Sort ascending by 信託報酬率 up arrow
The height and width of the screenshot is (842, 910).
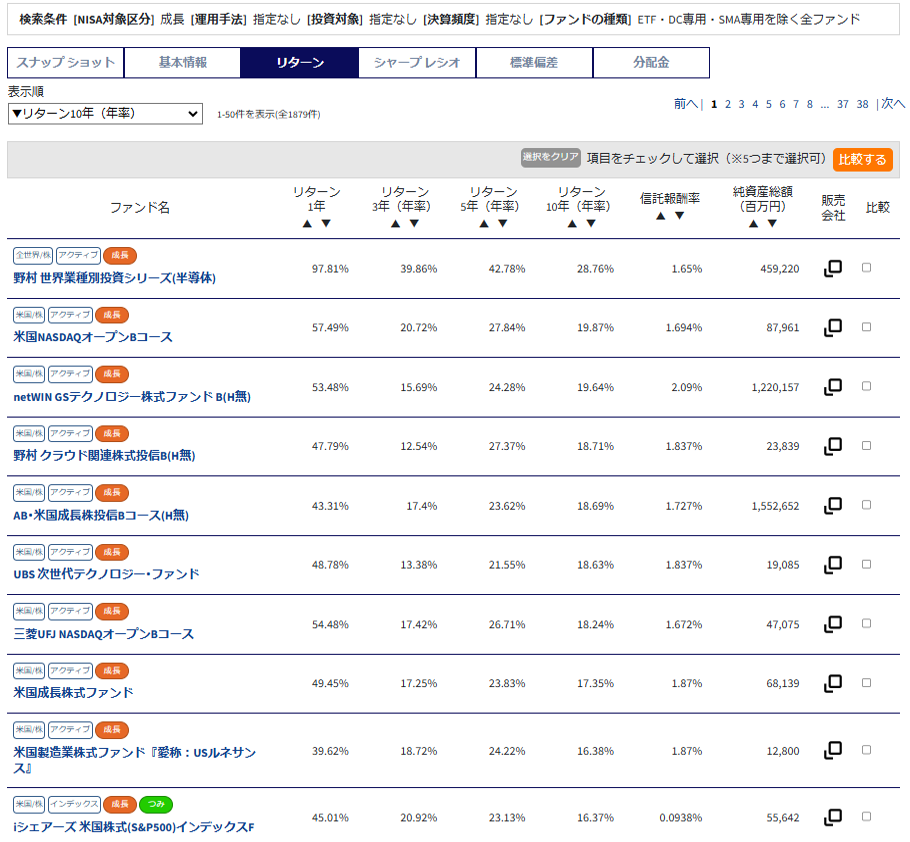tap(661, 215)
